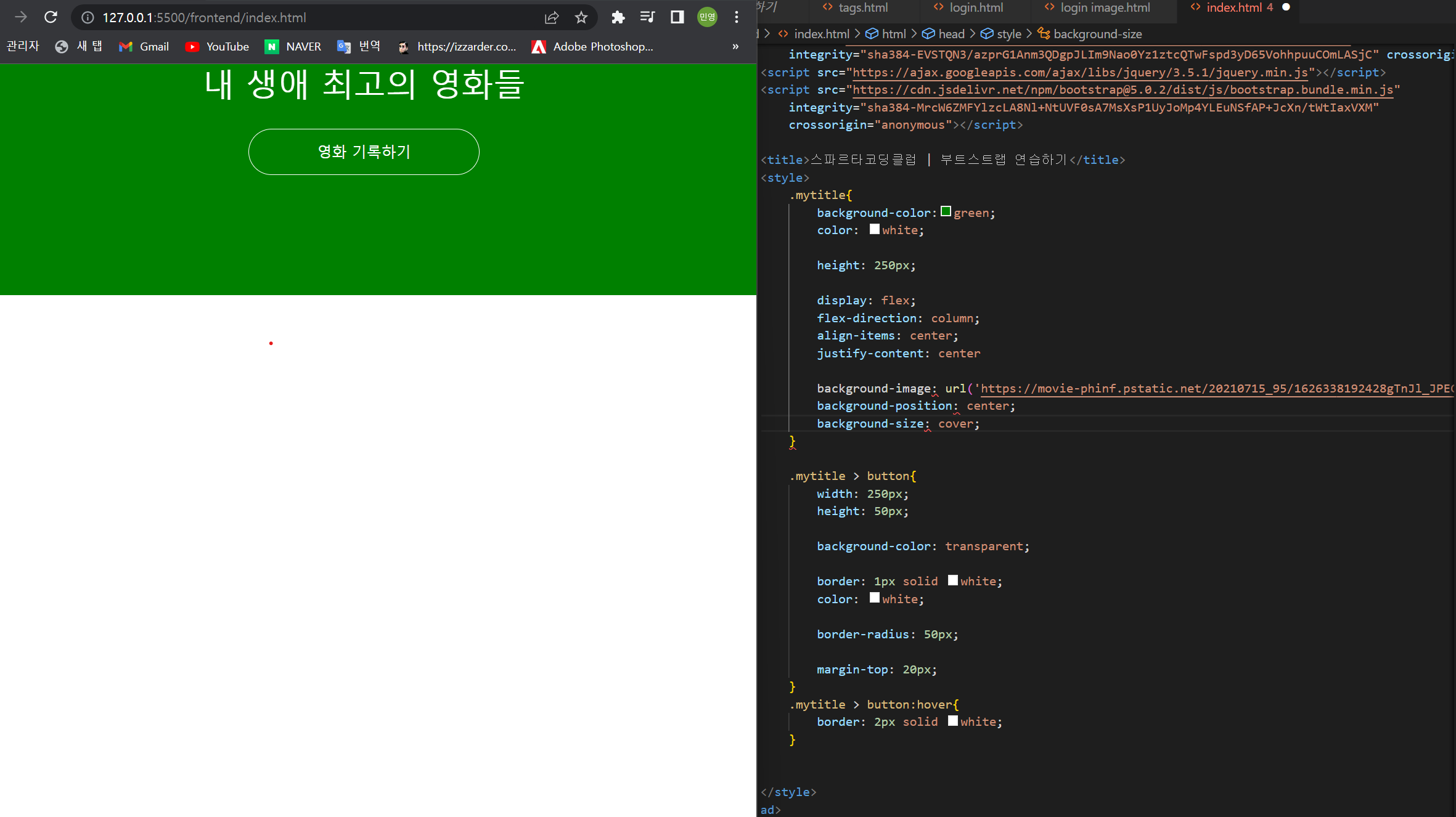Click head in the breadcrumb

click(943, 34)
